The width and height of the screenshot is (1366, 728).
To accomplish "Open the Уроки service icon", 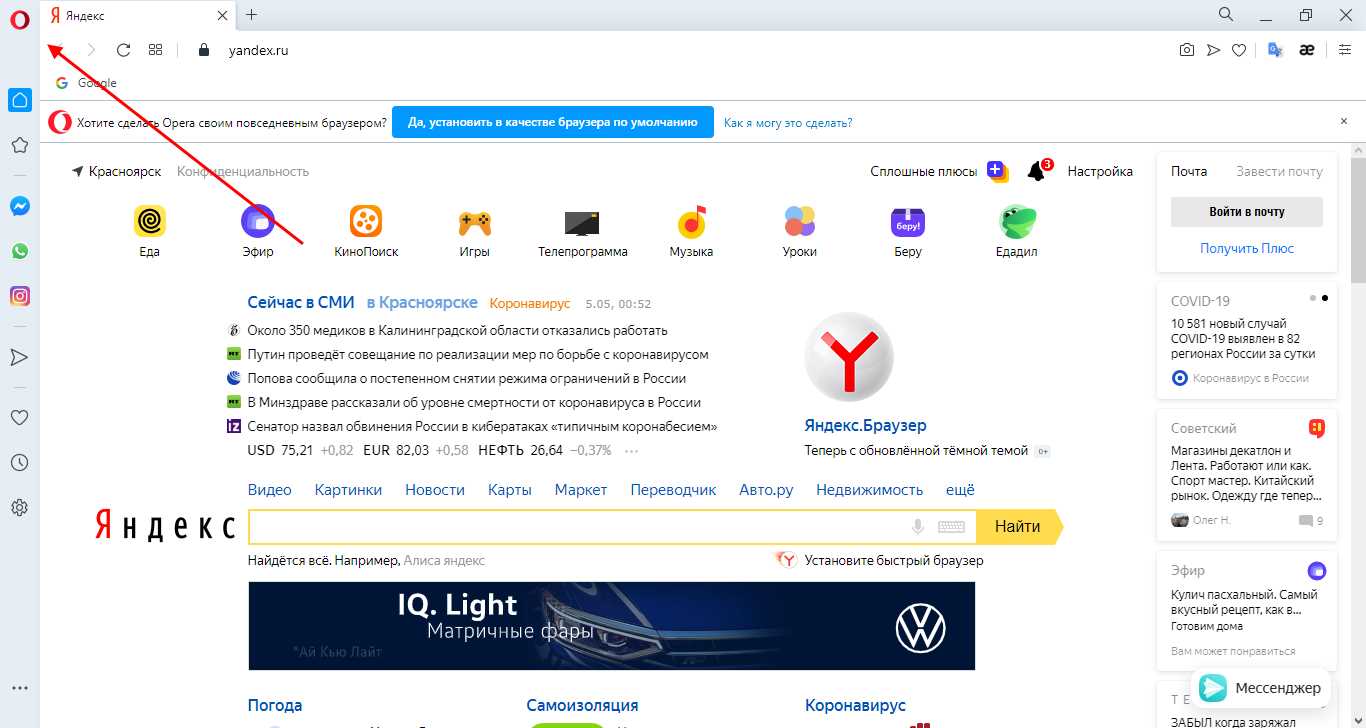I will [800, 221].
